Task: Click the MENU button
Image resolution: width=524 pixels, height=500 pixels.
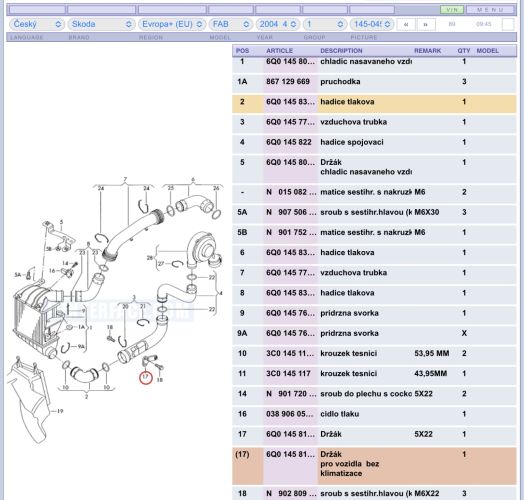Action: point(490,10)
